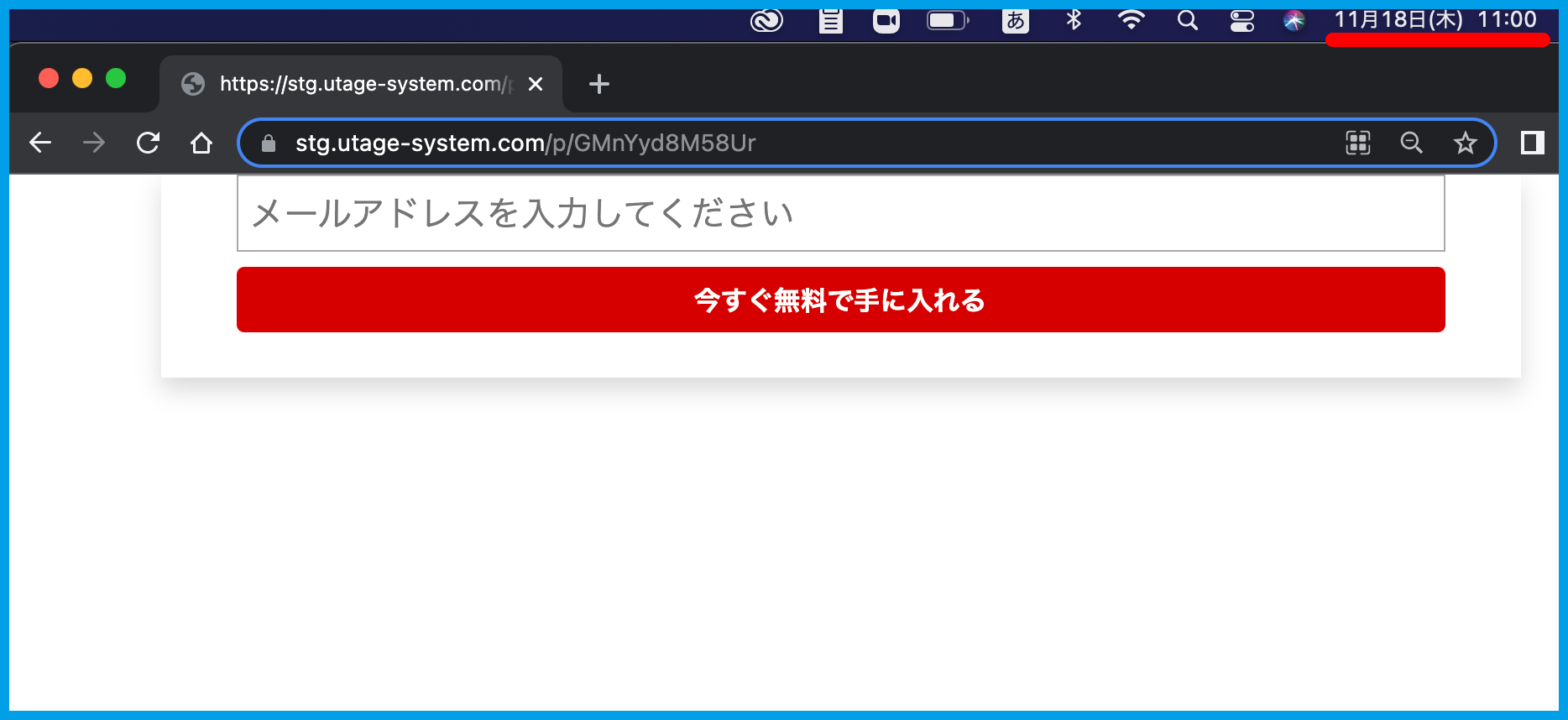
Task: Focus the メールアドレス input field
Action: point(840,213)
